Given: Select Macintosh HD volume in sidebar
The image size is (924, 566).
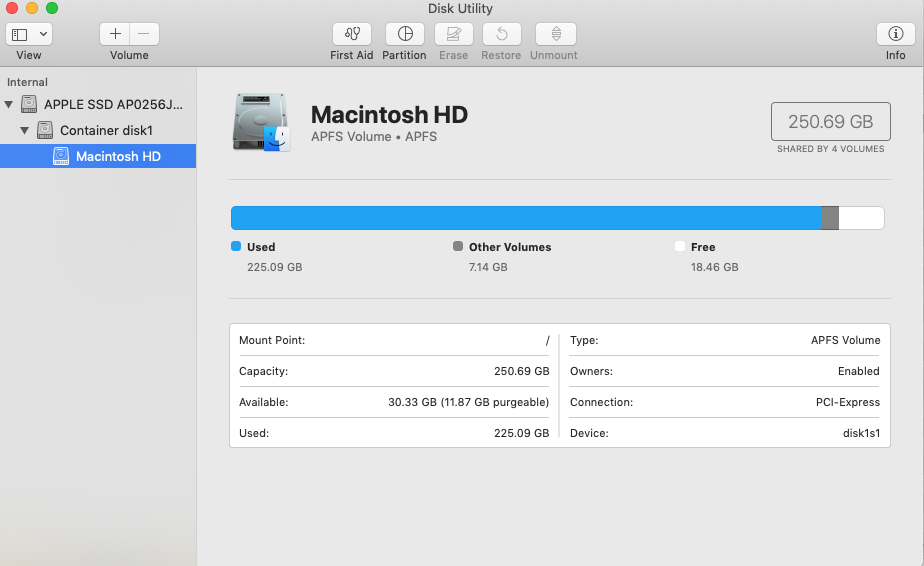Looking at the screenshot, I should click(98, 156).
